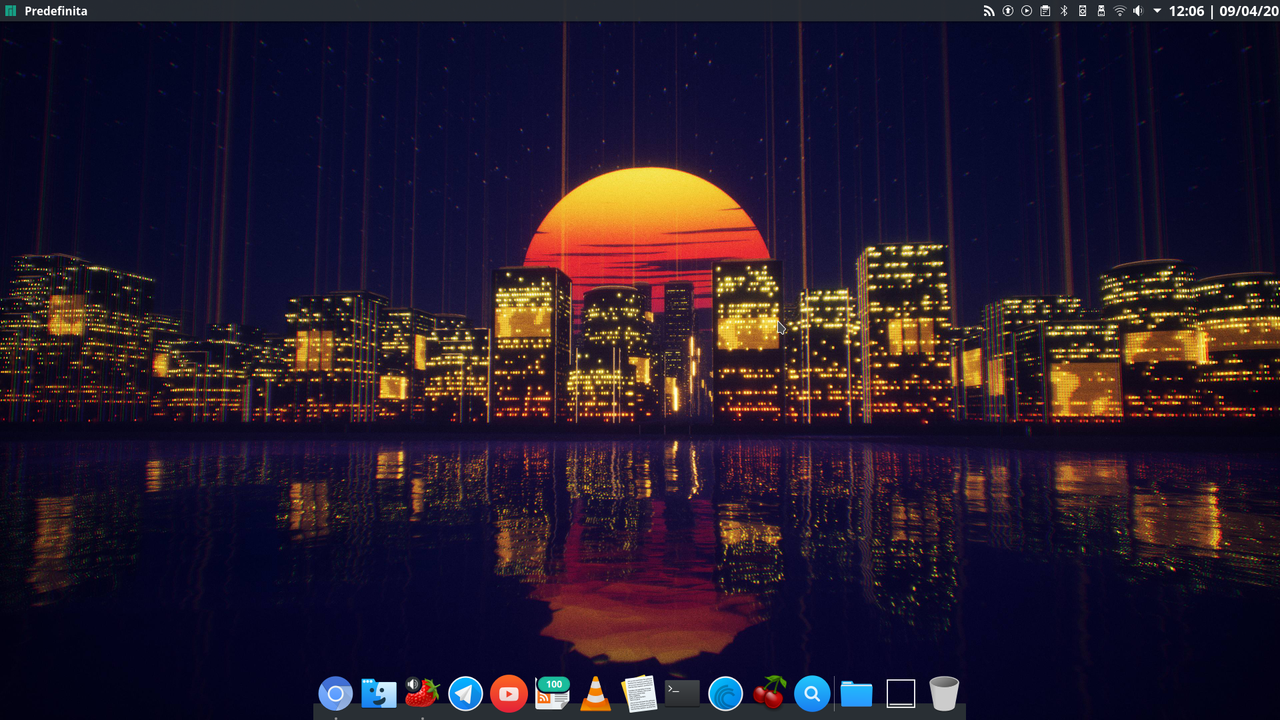The image size is (1280, 720).
Task: Open the blue spiral torrent client icon
Action: pos(725,693)
